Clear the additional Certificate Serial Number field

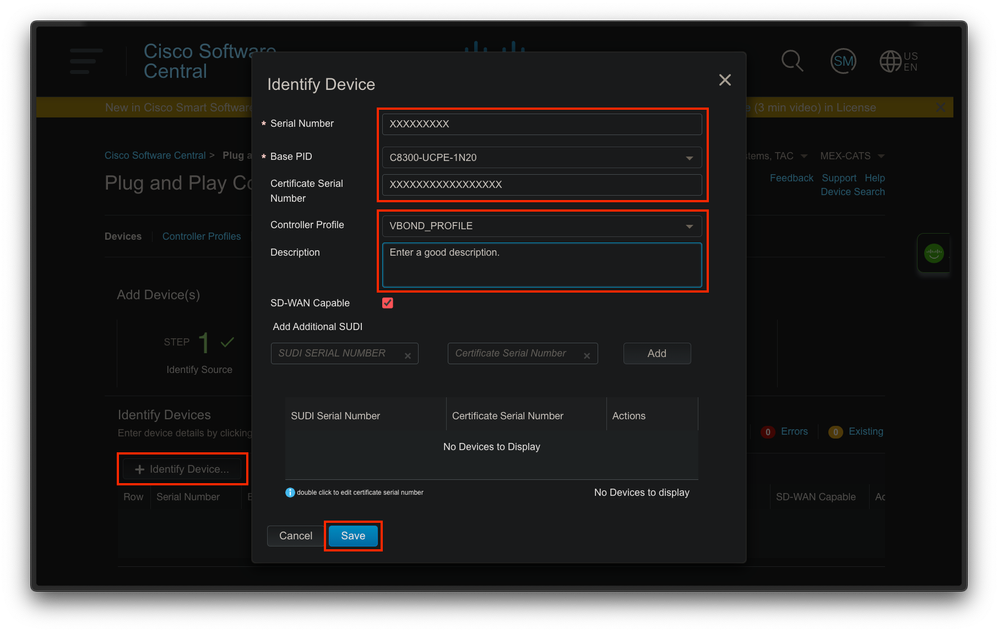(587, 356)
